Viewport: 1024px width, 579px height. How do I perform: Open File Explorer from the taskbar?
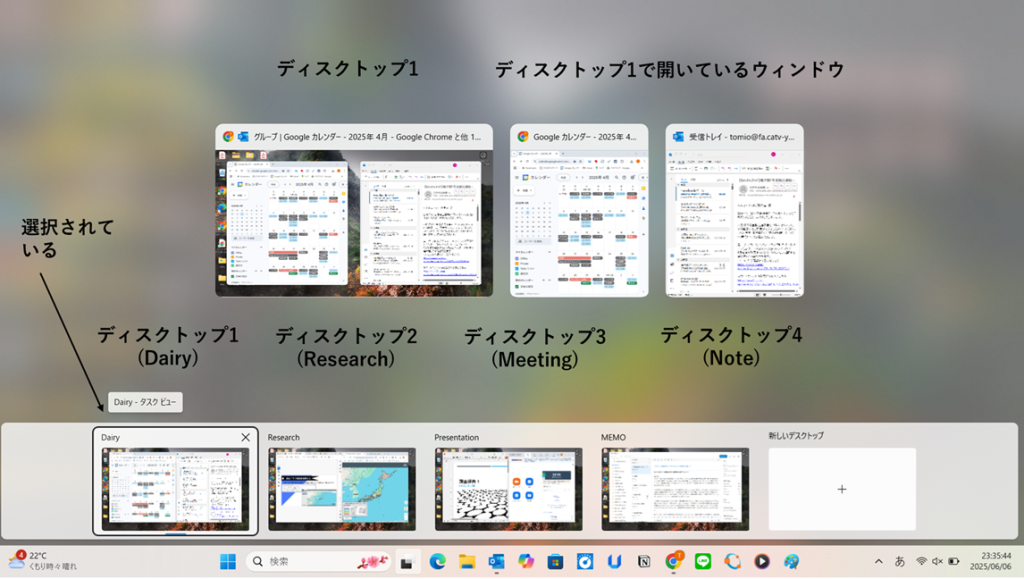pyautogui.click(x=467, y=561)
